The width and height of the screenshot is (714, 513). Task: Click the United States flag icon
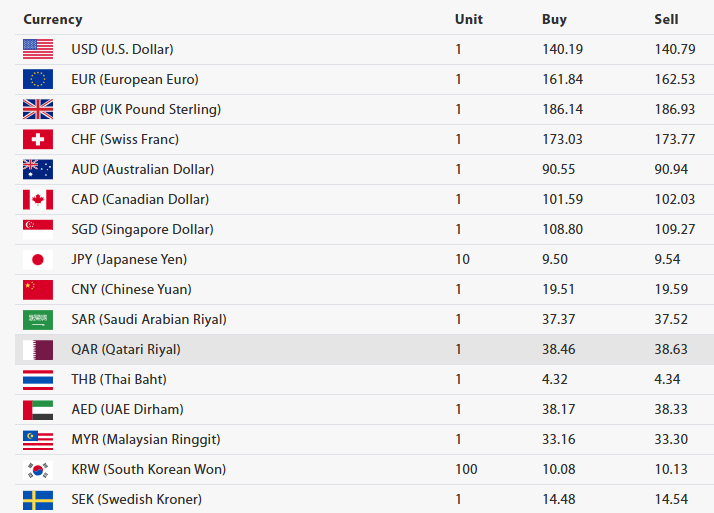tap(38, 49)
